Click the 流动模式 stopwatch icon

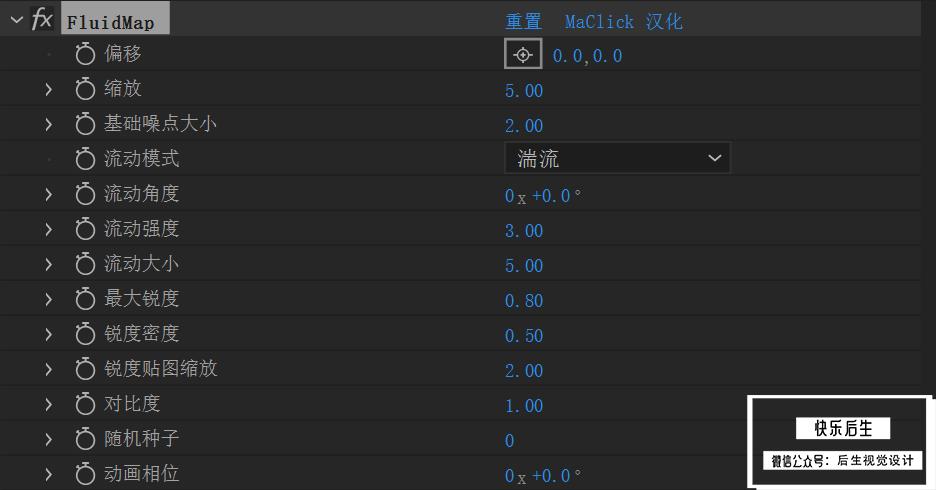(85, 159)
